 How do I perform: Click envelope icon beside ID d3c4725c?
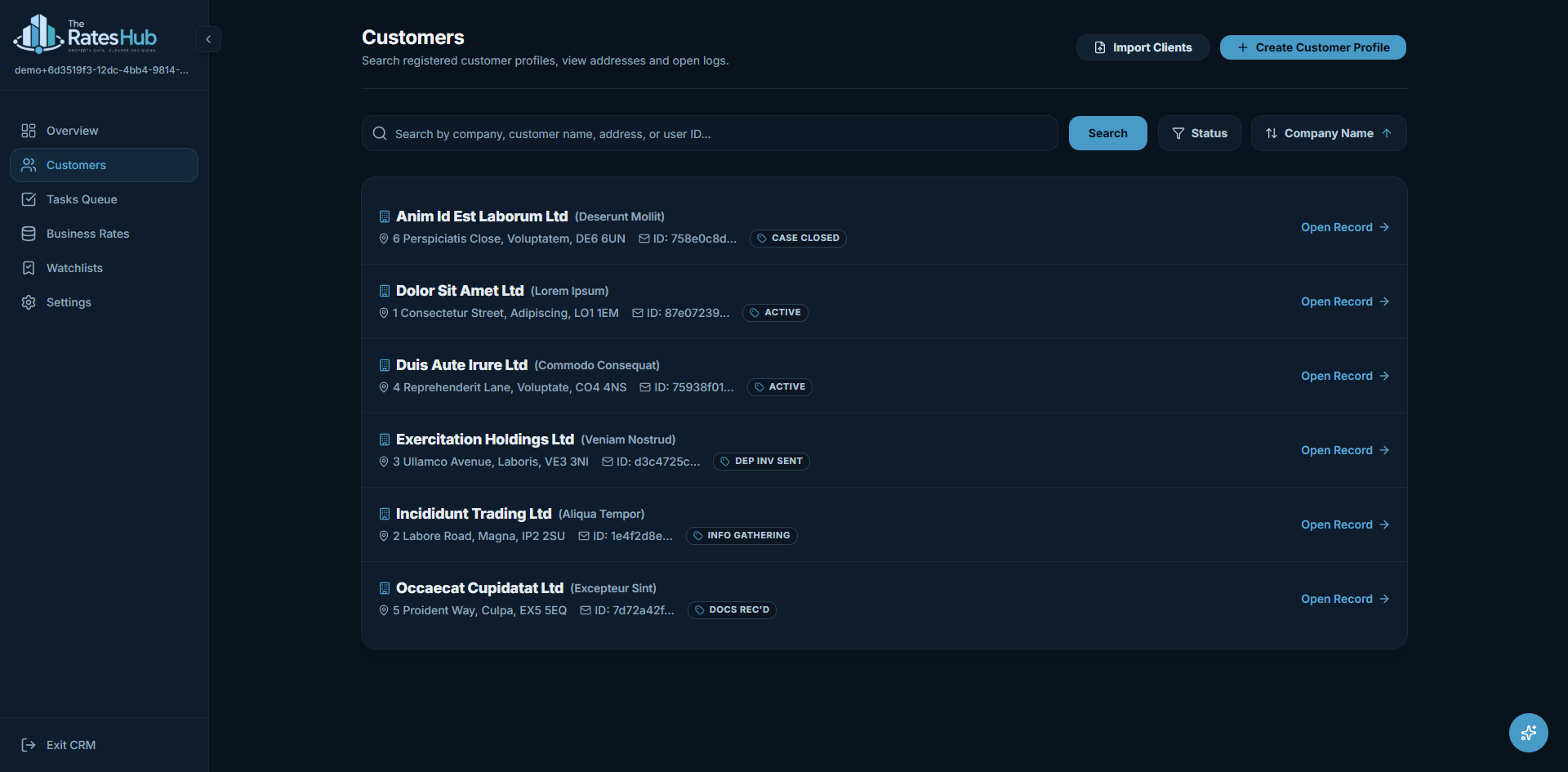(x=608, y=462)
